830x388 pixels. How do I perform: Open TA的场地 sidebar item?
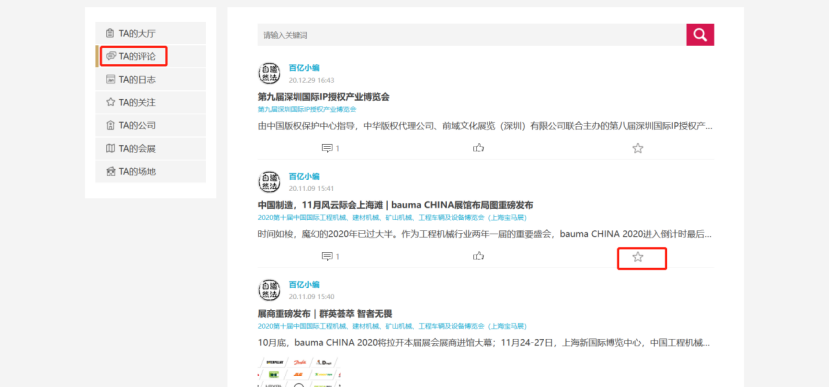click(150, 172)
